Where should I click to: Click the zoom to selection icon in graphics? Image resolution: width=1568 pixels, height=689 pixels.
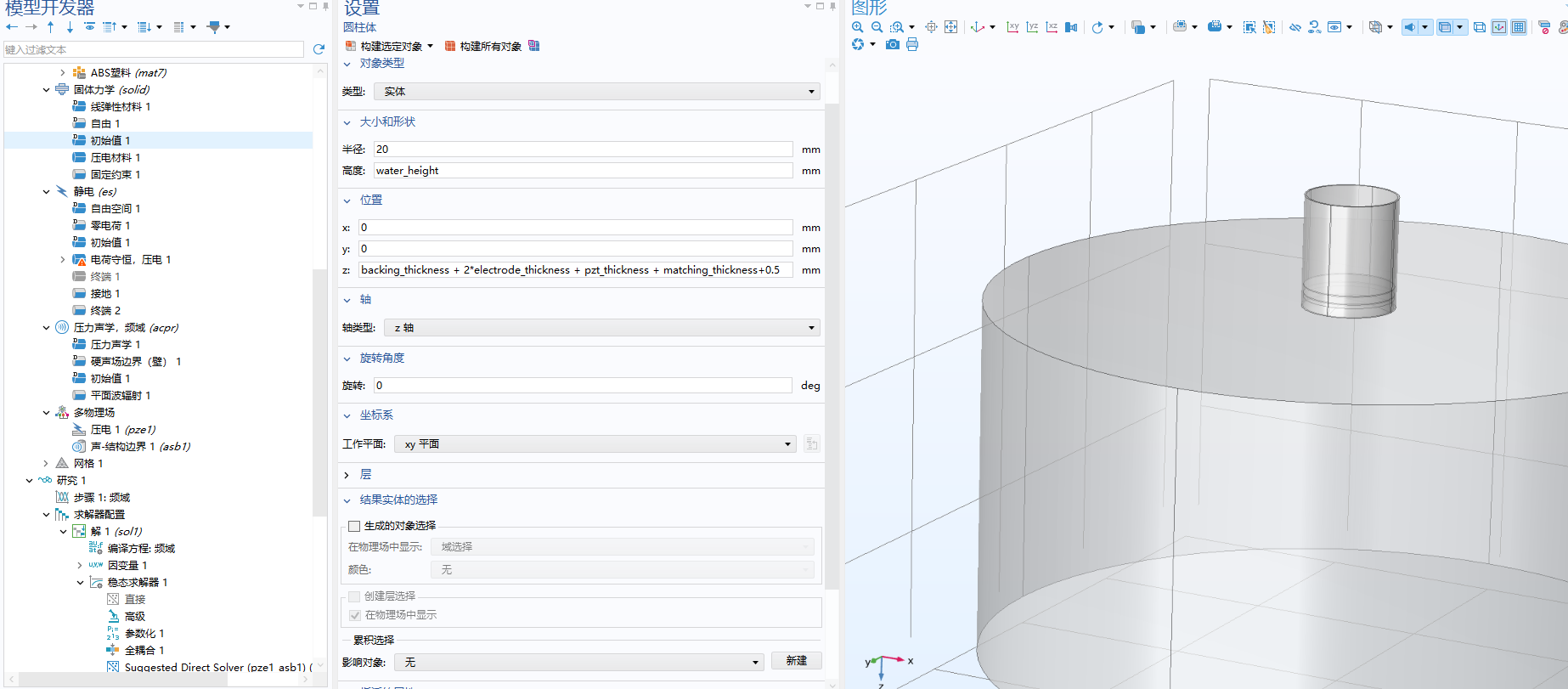931,27
